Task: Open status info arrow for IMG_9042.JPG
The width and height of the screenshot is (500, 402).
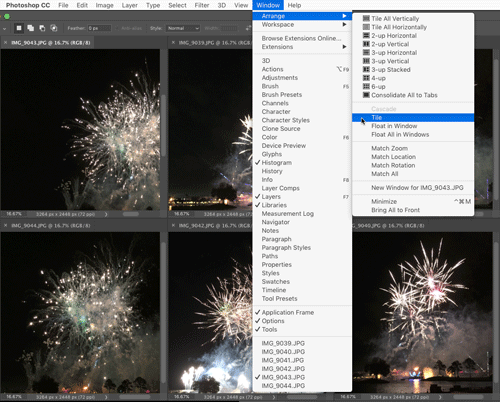Action: pos(274,397)
